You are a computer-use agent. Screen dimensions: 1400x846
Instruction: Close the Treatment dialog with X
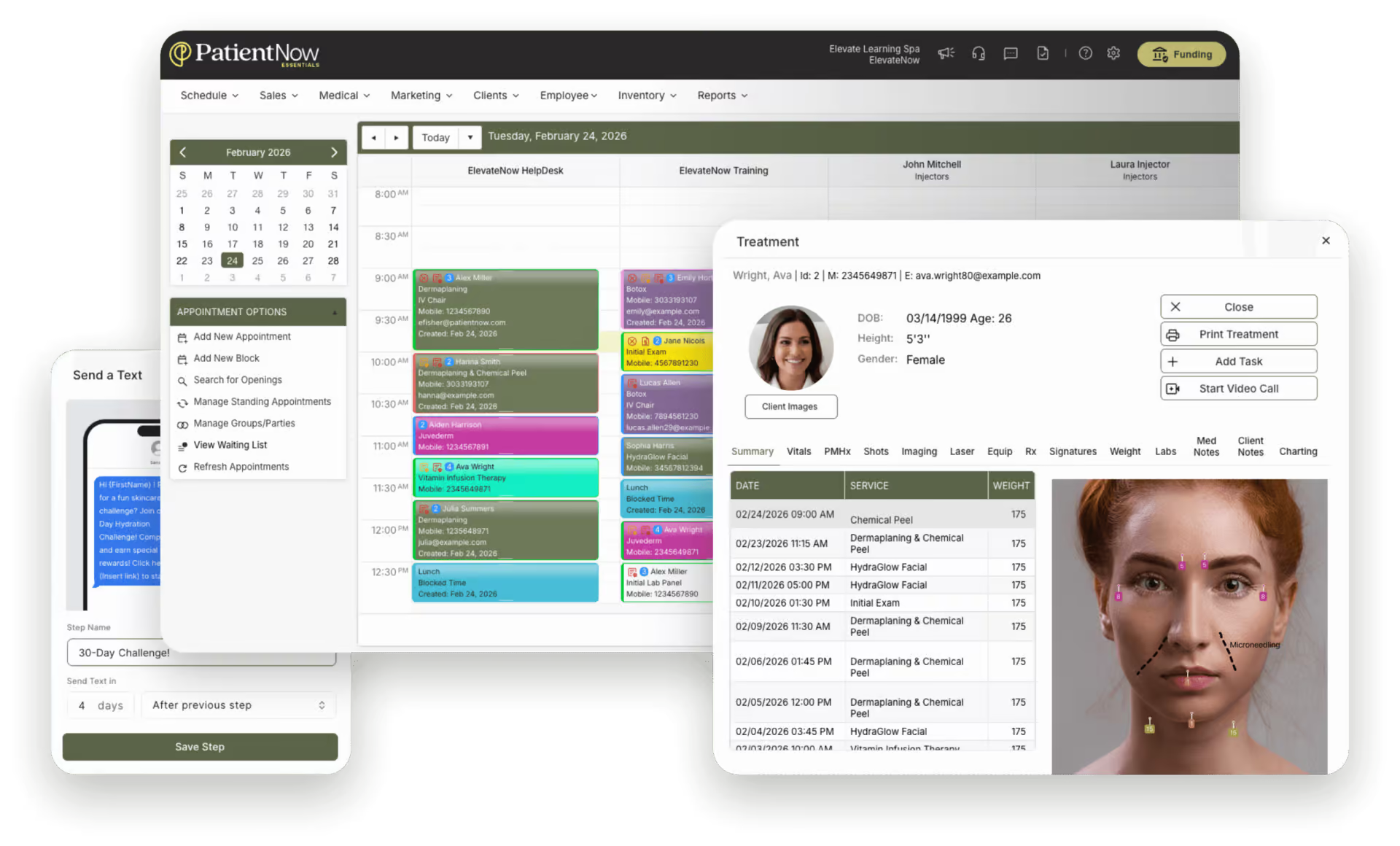point(1326,241)
